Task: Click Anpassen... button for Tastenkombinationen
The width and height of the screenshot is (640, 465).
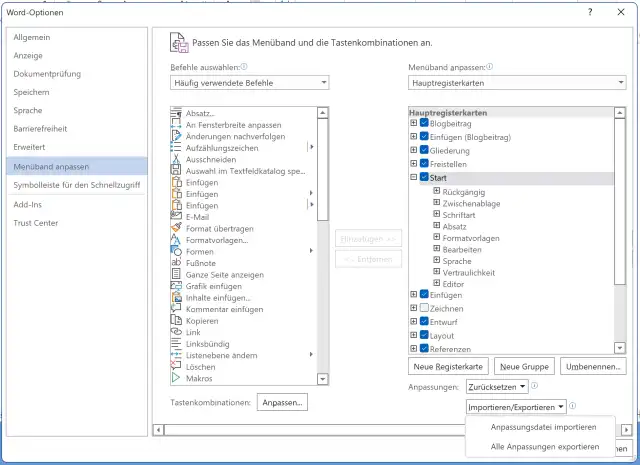Action: [x=282, y=402]
